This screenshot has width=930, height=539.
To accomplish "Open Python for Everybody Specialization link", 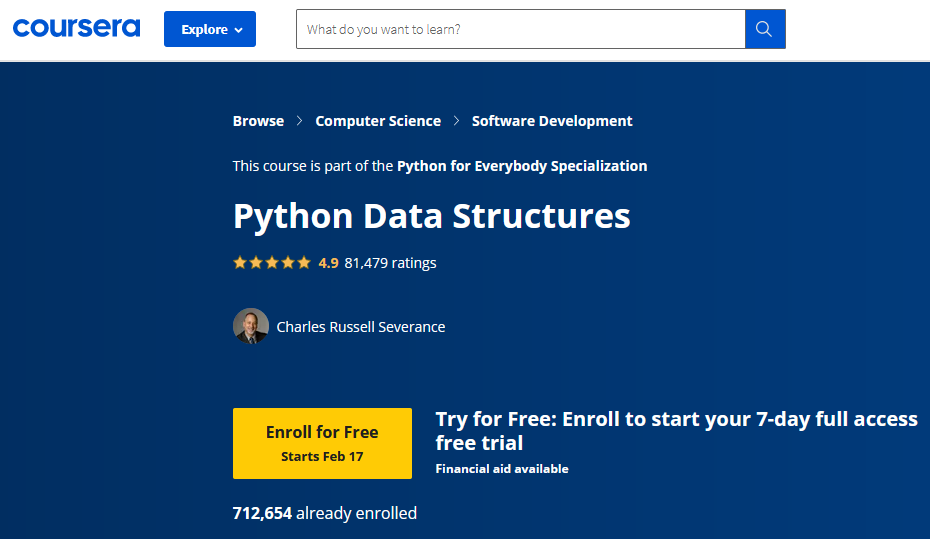I will 522,166.
